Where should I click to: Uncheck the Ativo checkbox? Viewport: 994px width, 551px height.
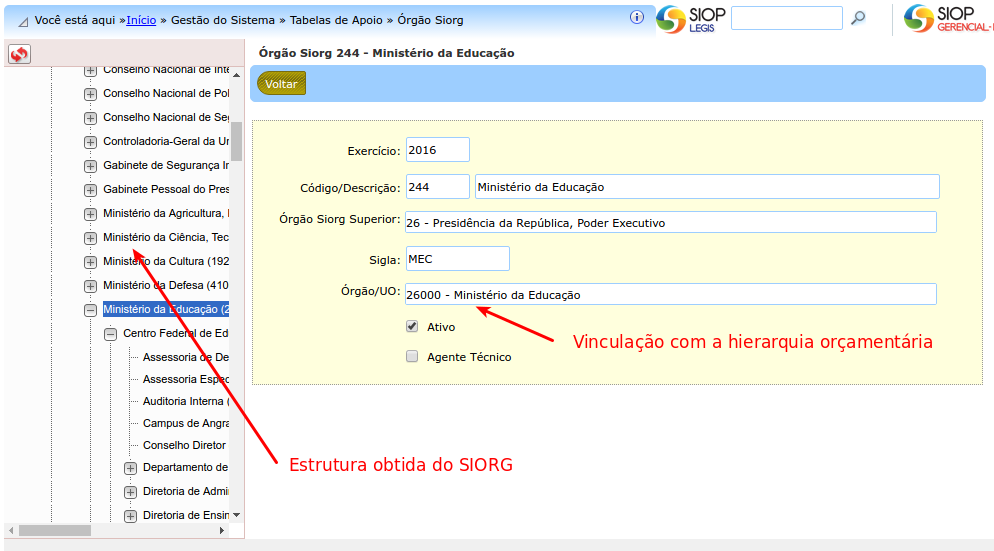[x=412, y=326]
